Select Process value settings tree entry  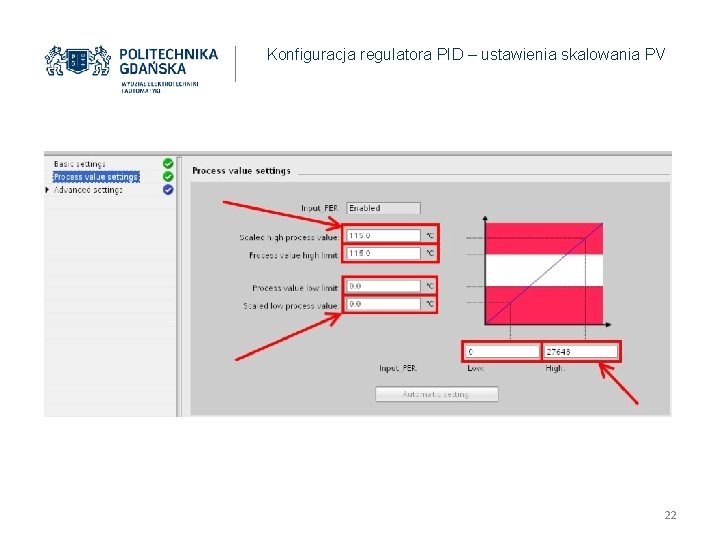coord(96,177)
